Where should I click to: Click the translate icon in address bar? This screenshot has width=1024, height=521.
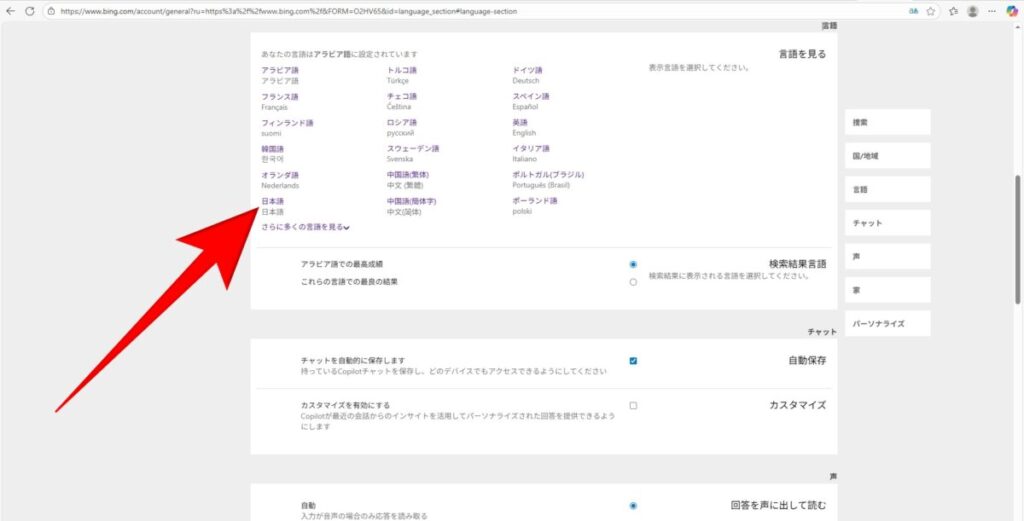(x=913, y=11)
